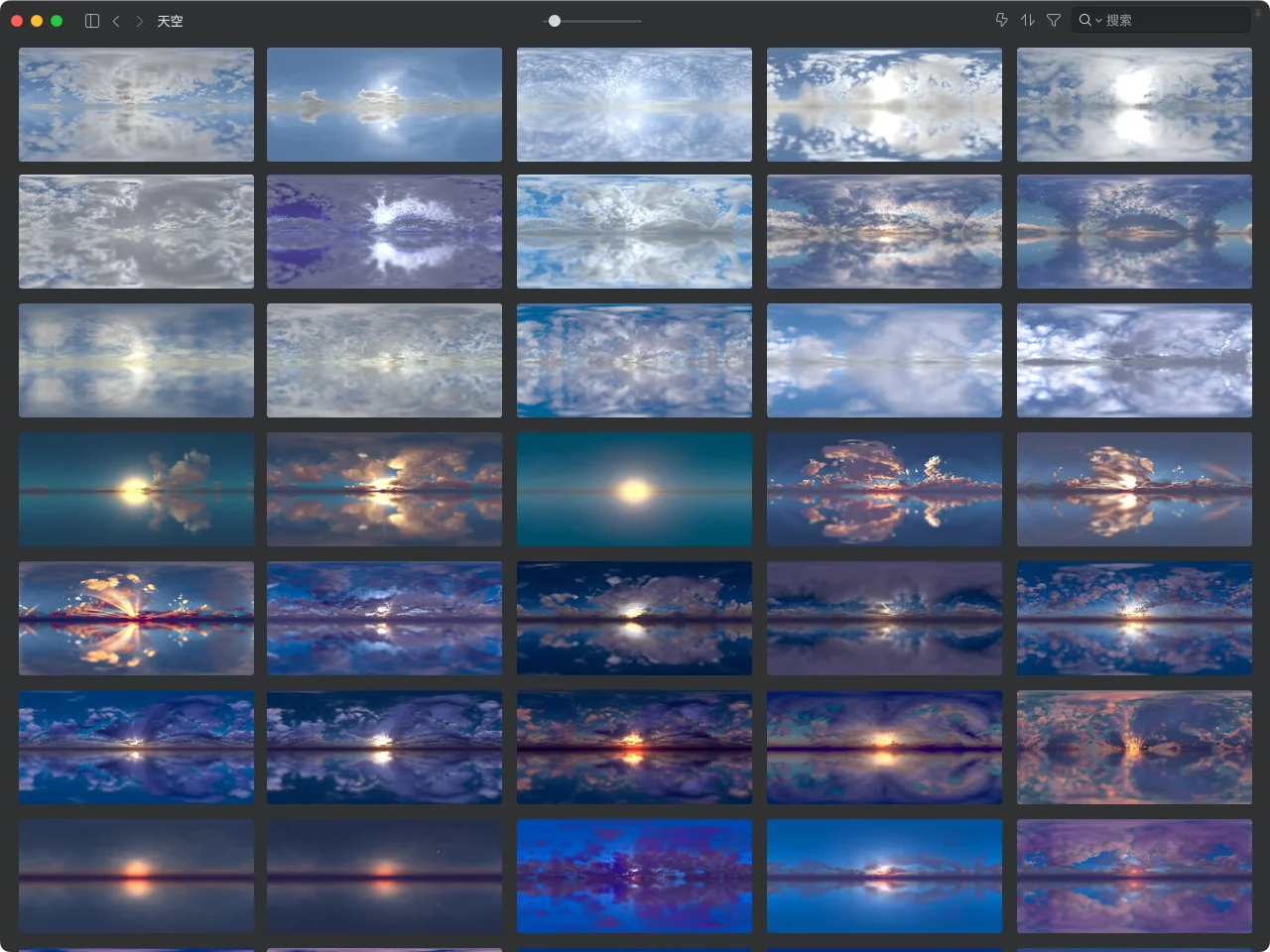1270x952 pixels.
Task: Expand the search scope dropdown arrow
Action: point(1098,21)
